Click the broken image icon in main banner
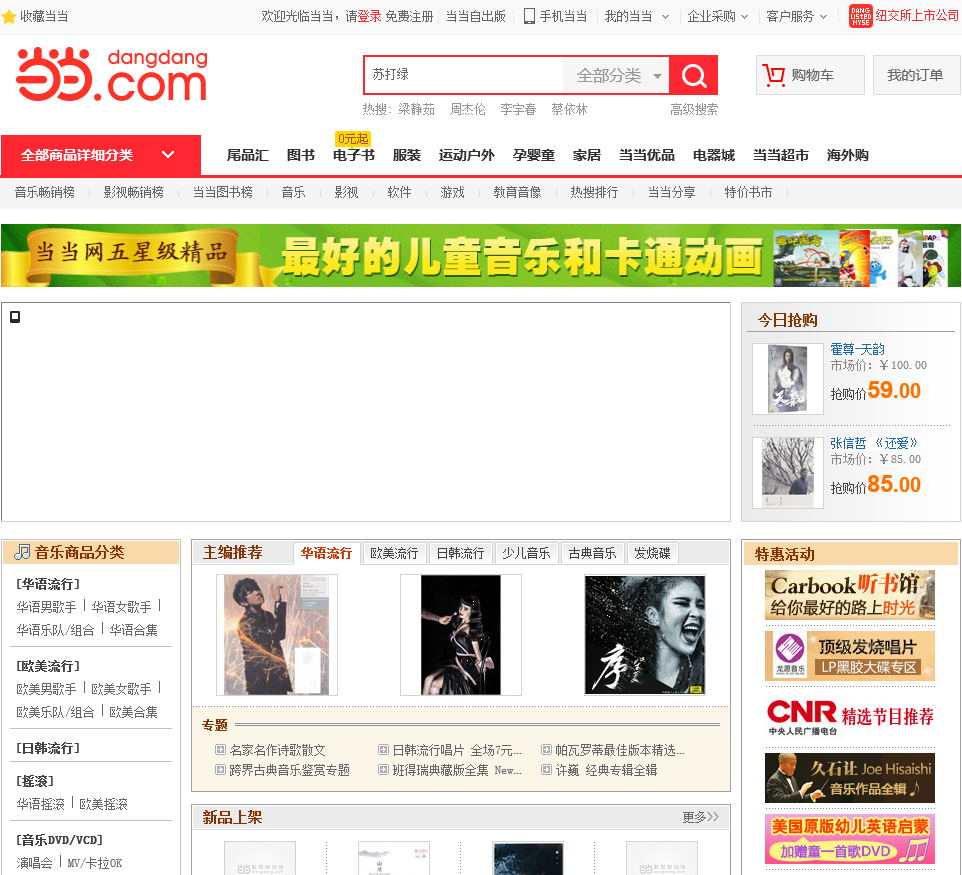Screen dimensions: 962x875 coord(15,317)
